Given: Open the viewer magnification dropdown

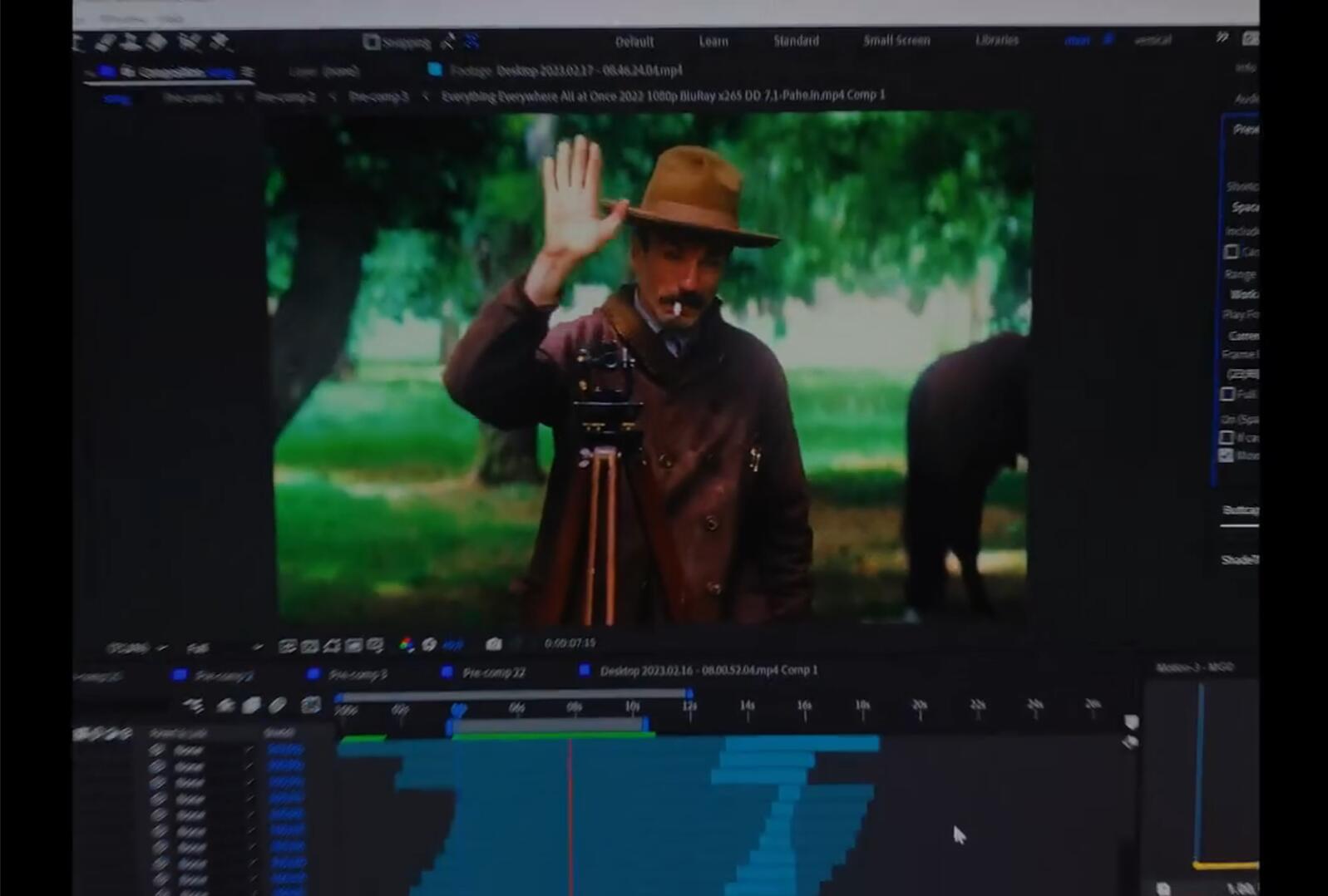Looking at the screenshot, I should click(x=136, y=647).
